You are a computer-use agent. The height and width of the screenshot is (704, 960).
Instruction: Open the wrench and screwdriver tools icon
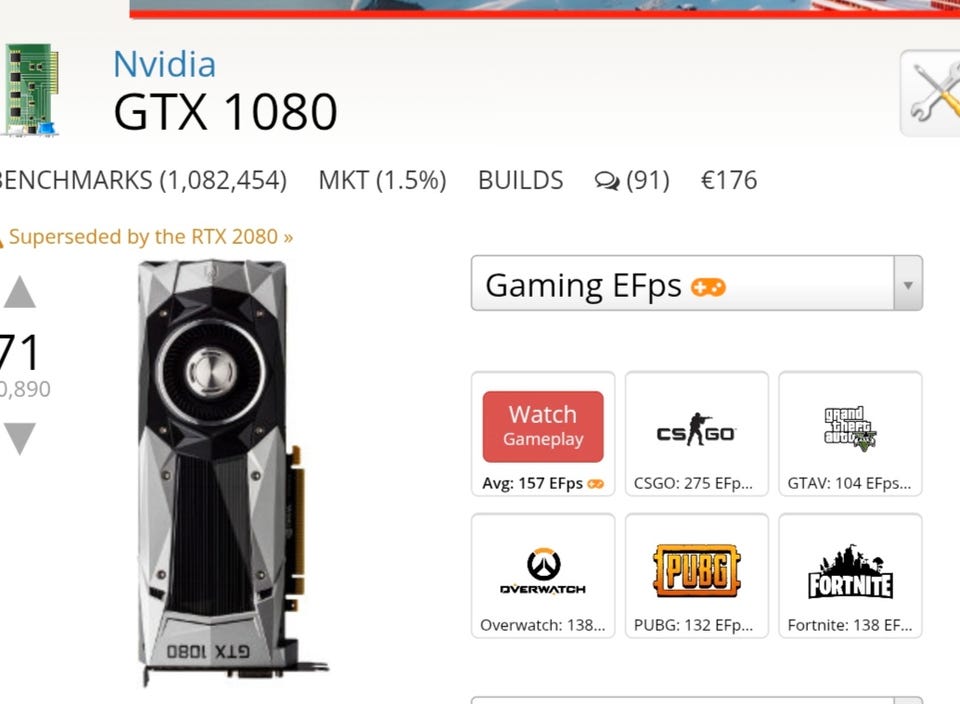931,93
